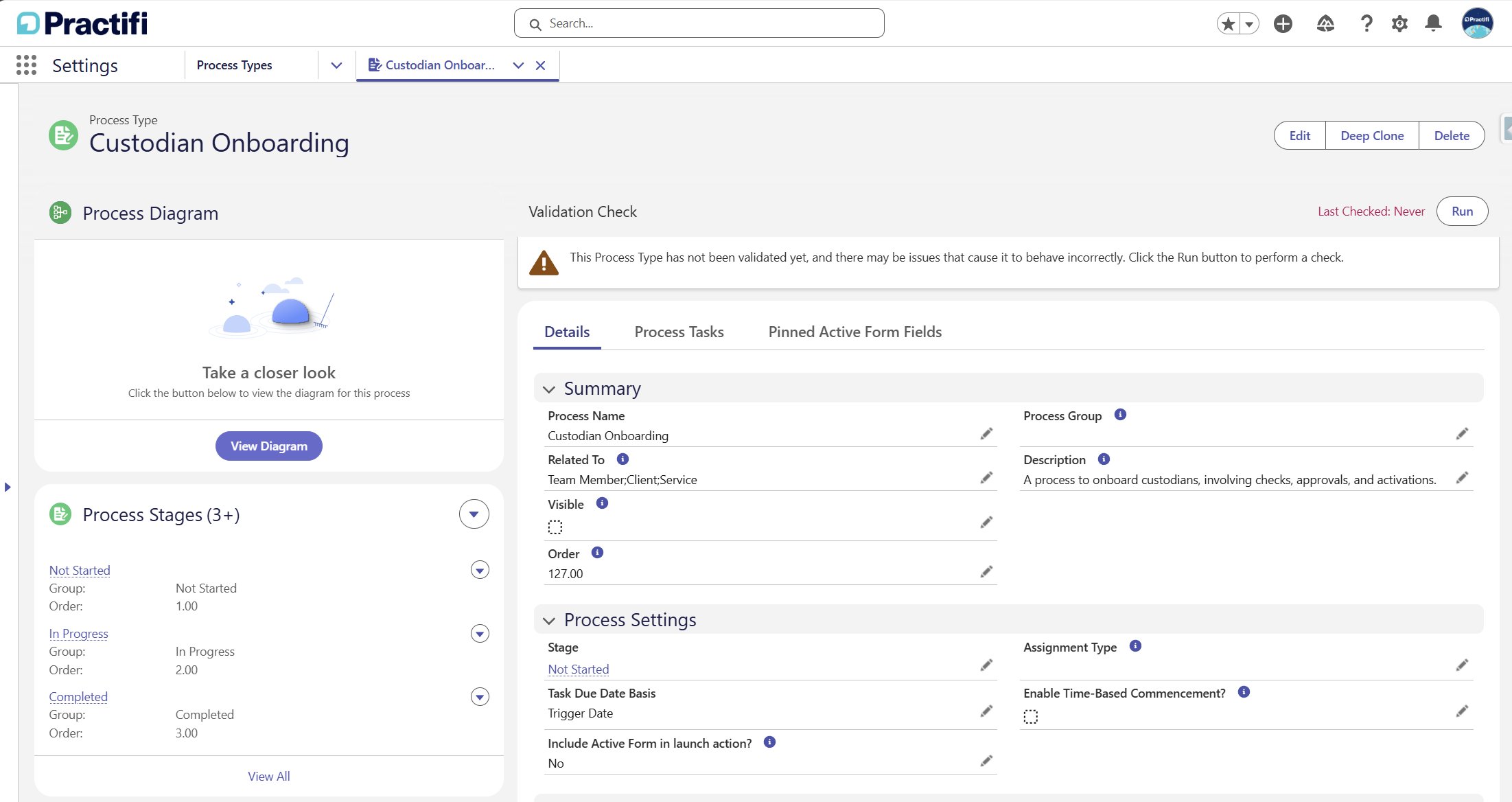Edit Visible field with pencil icon

(986, 523)
